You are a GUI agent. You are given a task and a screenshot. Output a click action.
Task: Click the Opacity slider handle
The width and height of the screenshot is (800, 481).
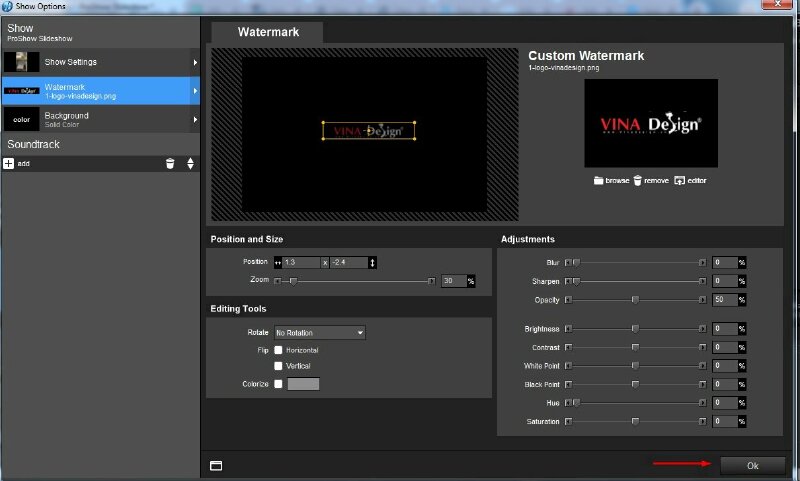(x=635, y=299)
